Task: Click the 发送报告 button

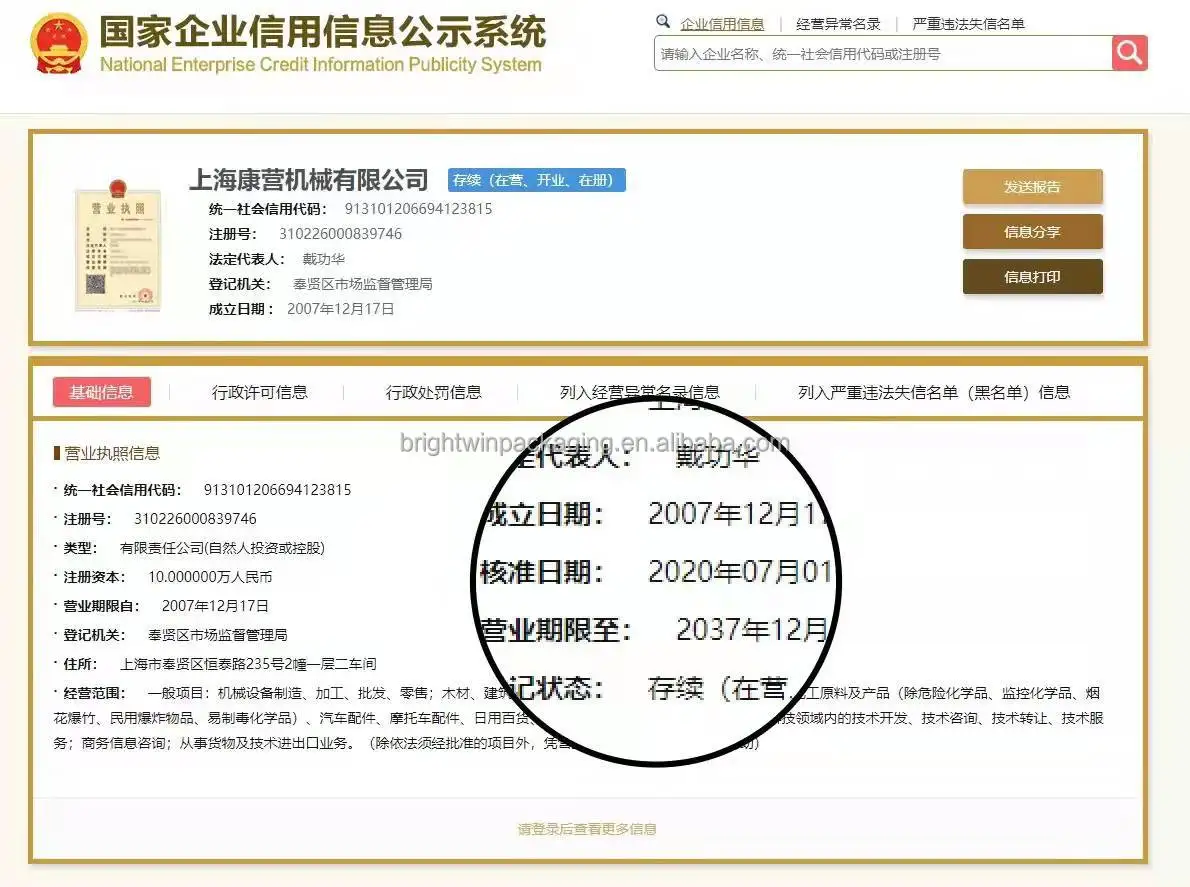Action: click(1032, 187)
